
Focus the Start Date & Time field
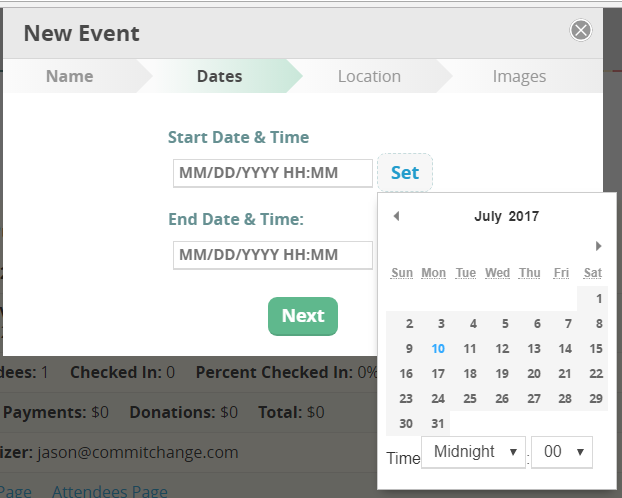coord(270,173)
